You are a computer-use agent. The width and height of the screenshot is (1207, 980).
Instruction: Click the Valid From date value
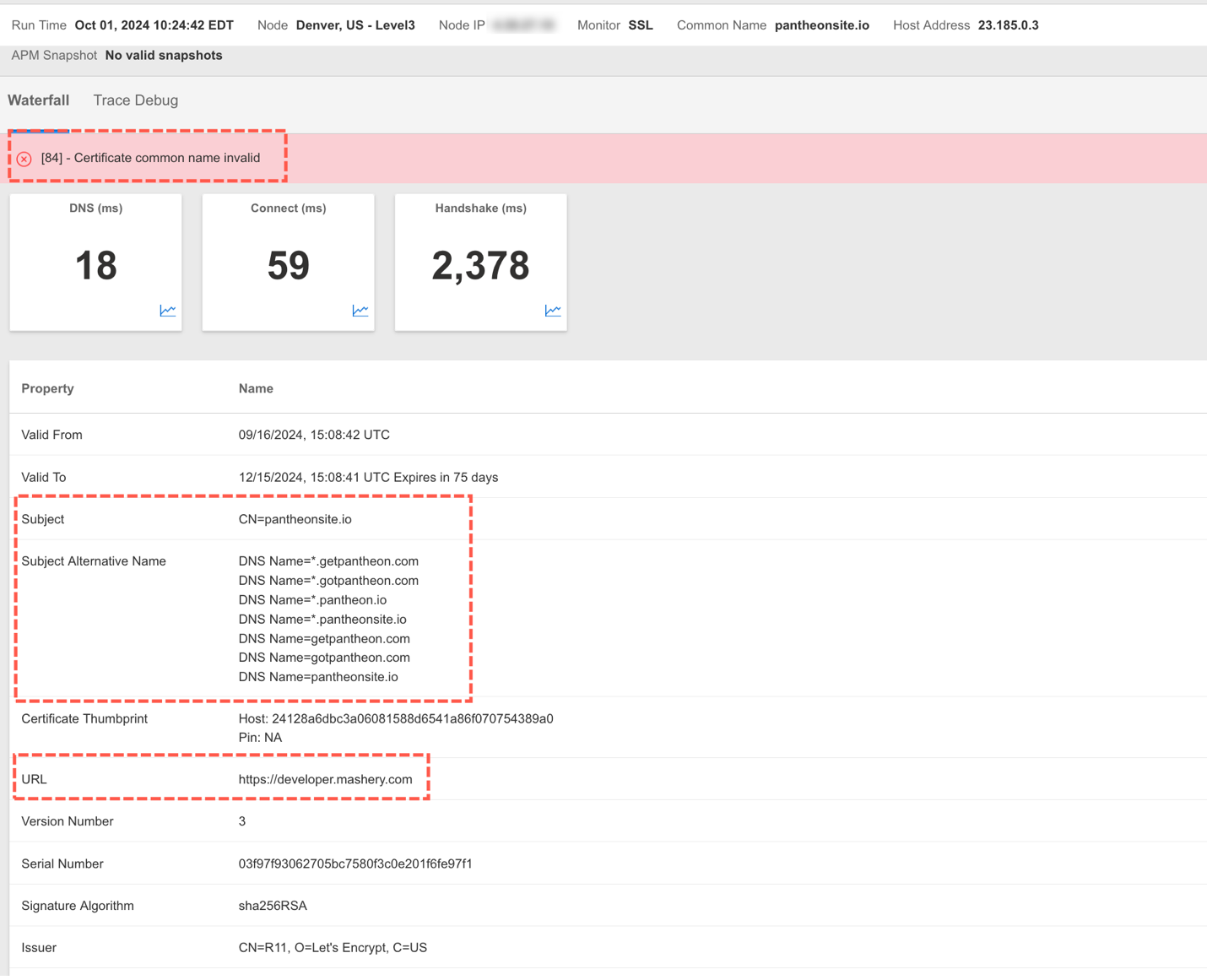[x=314, y=435]
